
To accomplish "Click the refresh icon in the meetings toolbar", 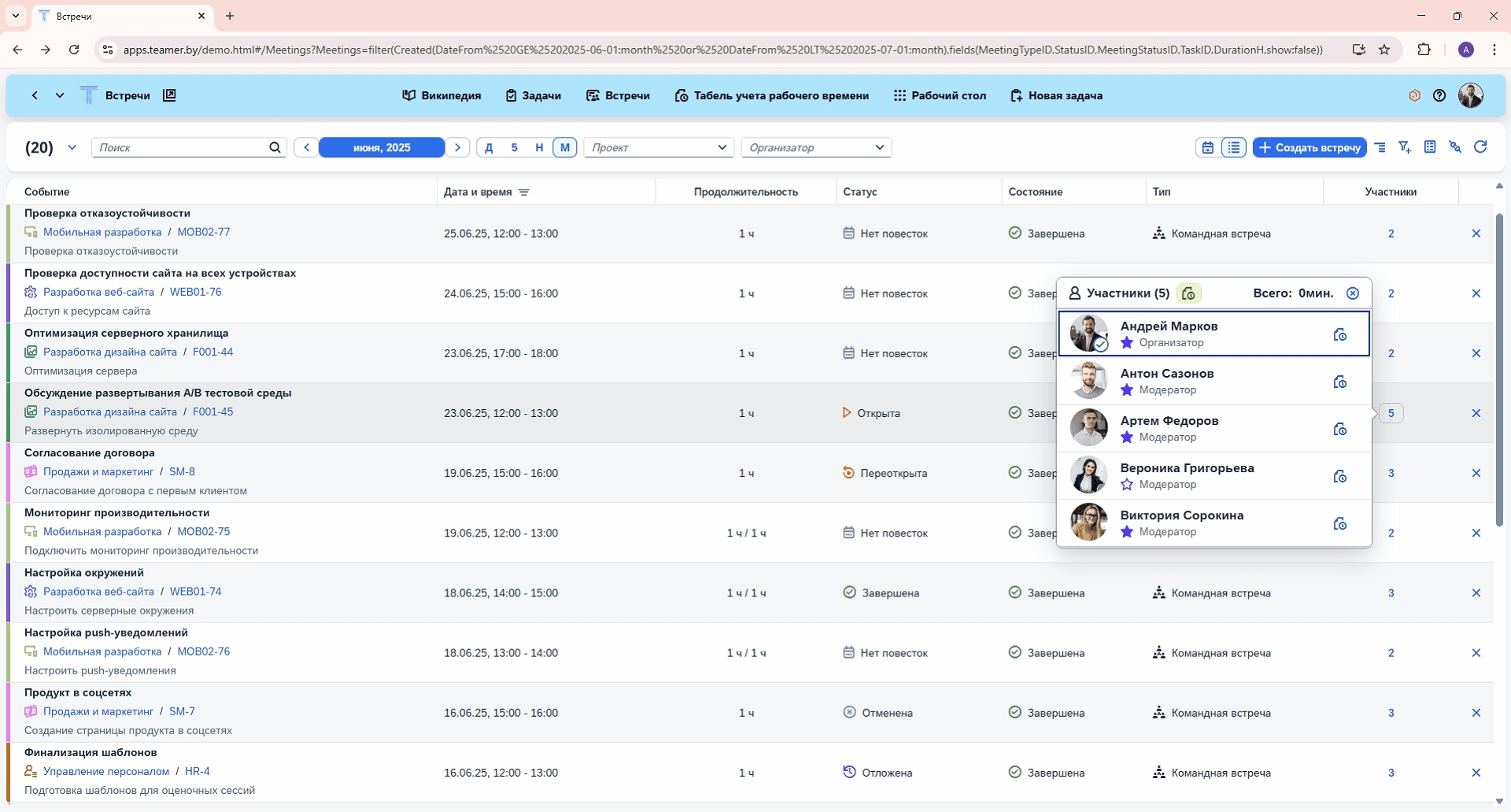I will click(x=1480, y=147).
